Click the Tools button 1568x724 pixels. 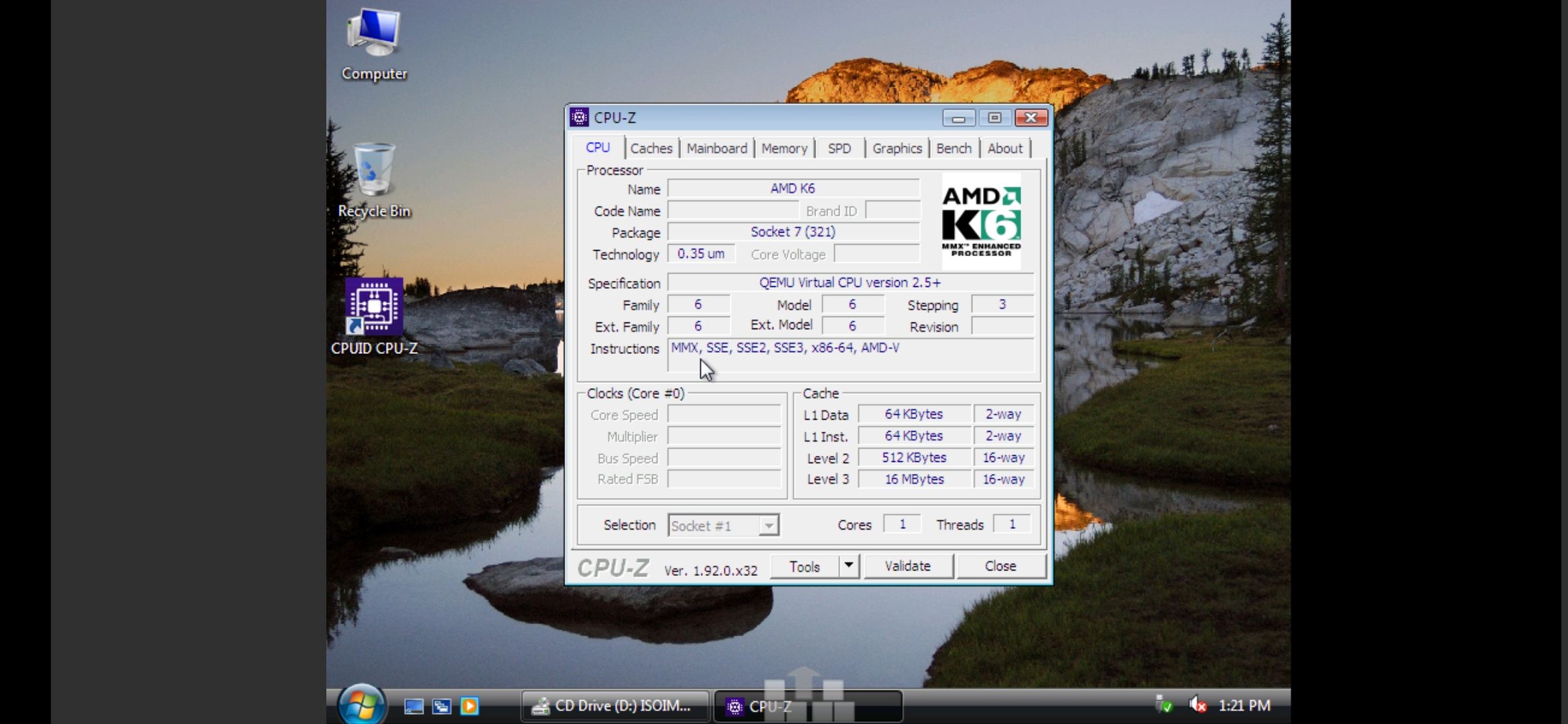pyautogui.click(x=804, y=566)
